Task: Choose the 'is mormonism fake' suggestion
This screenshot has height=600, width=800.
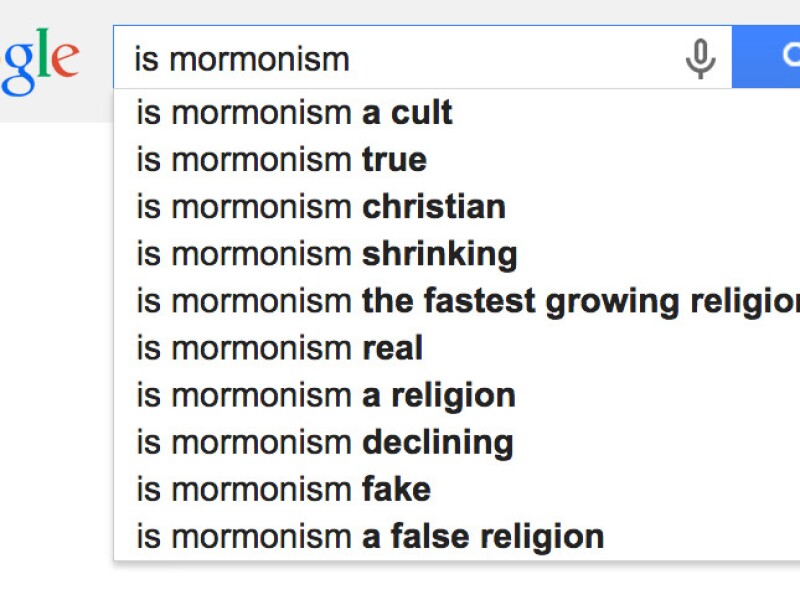Action: click(283, 489)
